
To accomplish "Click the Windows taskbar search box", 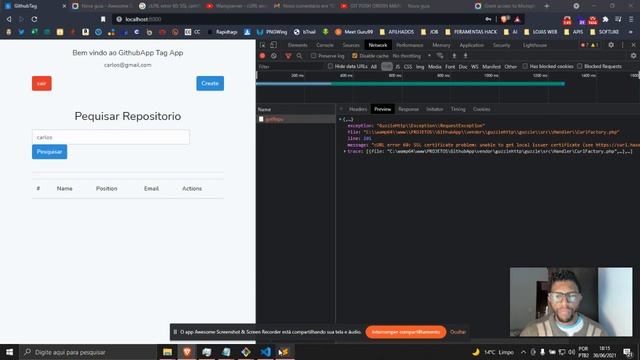I will pyautogui.click(x=88, y=352).
